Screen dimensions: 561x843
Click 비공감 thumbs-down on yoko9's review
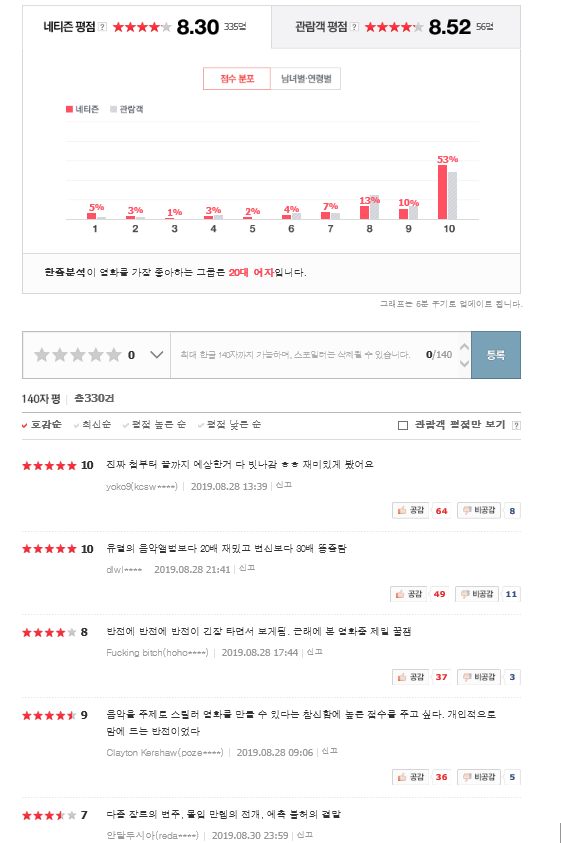[479, 510]
